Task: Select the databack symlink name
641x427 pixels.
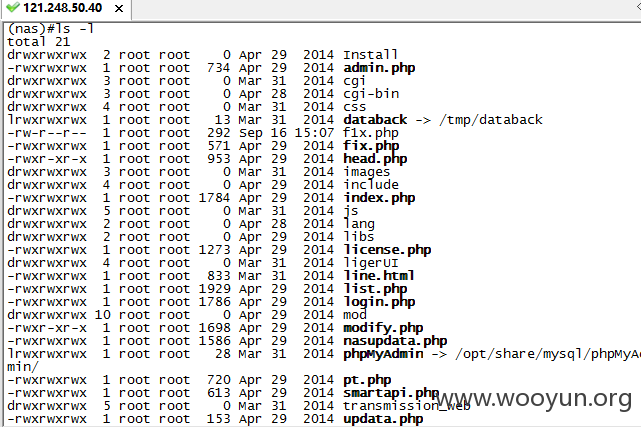Action: point(375,120)
